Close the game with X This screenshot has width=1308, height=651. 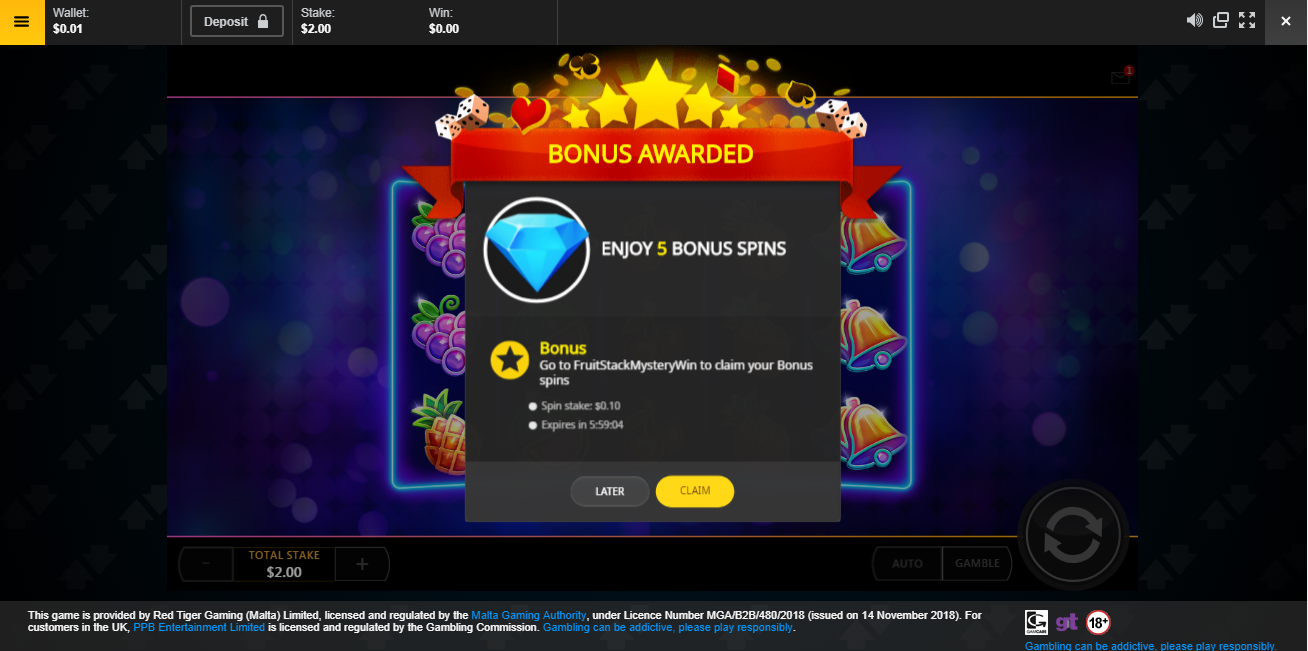tap(1286, 22)
